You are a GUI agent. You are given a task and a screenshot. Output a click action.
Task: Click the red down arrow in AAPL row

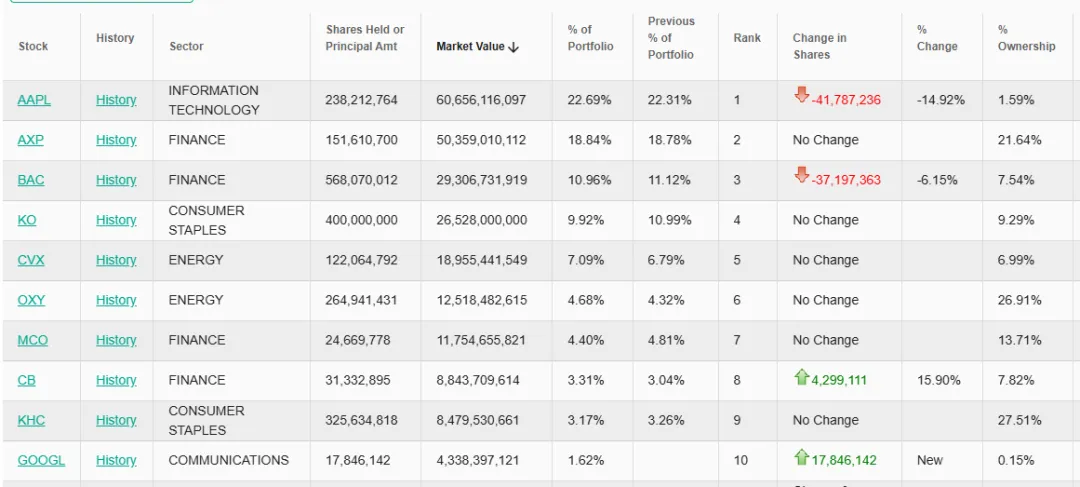(x=801, y=96)
